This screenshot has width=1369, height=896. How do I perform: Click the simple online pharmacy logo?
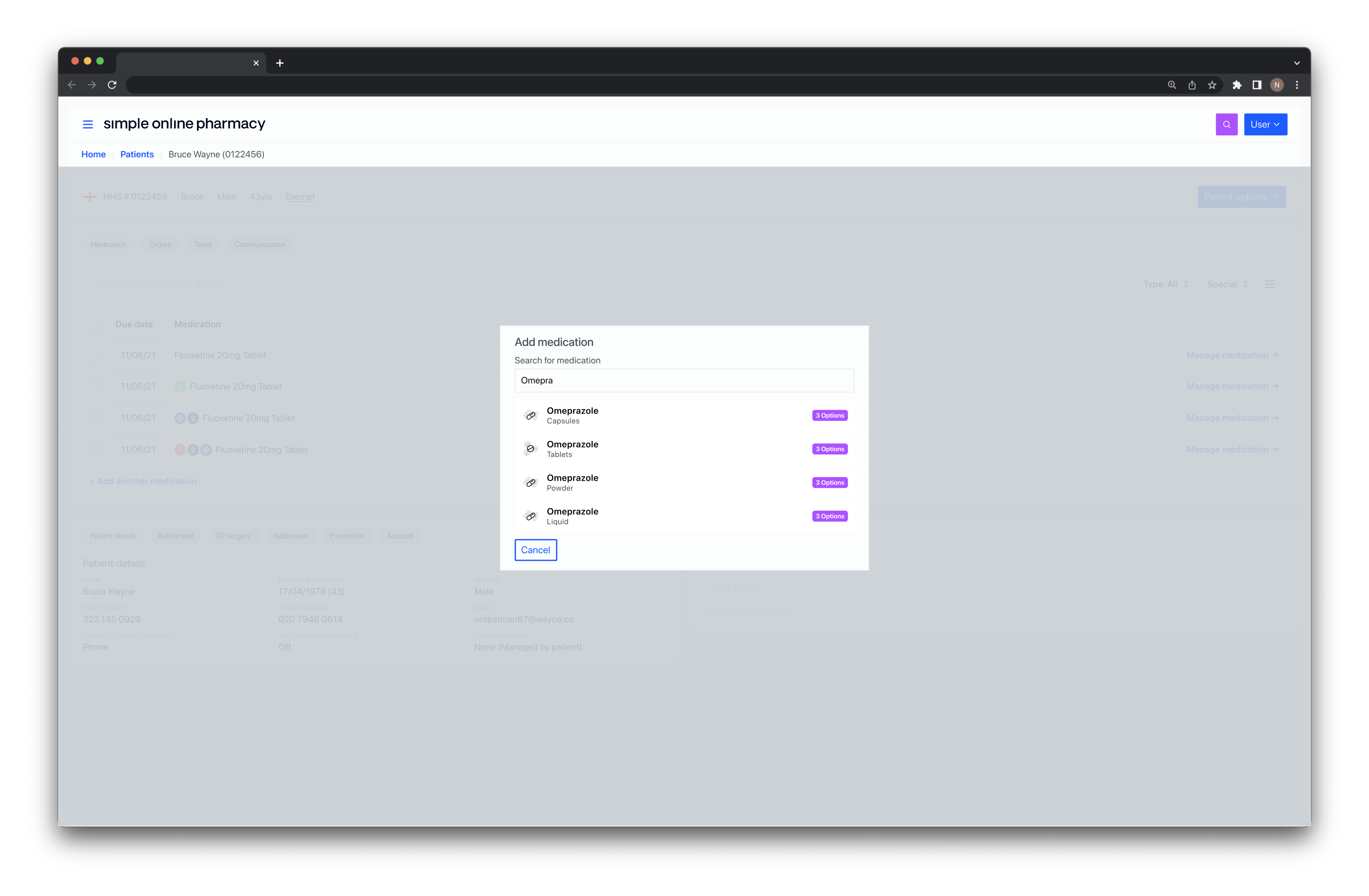pyautogui.click(x=184, y=124)
